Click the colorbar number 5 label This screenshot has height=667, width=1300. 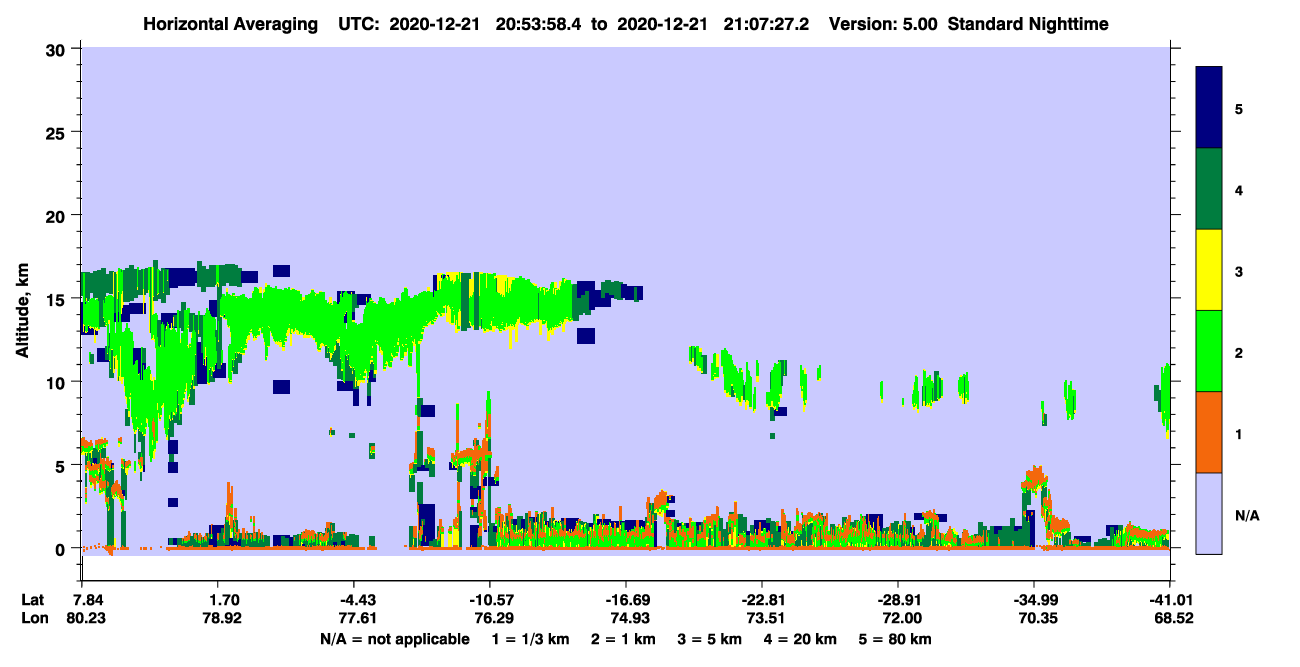pyautogui.click(x=1238, y=108)
